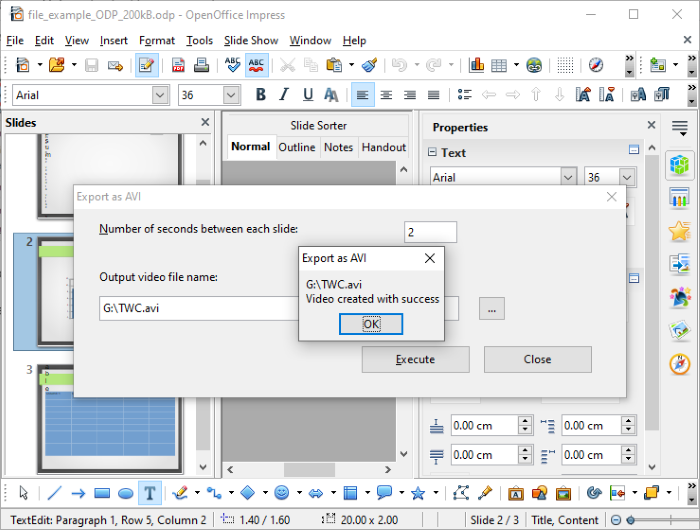Toggle Bold formatting in toolbar
700x530 pixels.
[x=261, y=95]
